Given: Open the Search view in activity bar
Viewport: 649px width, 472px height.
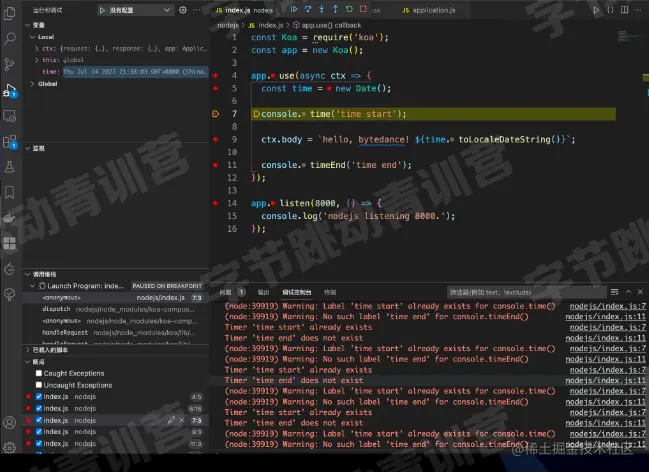Looking at the screenshot, I should pyautogui.click(x=9, y=39).
